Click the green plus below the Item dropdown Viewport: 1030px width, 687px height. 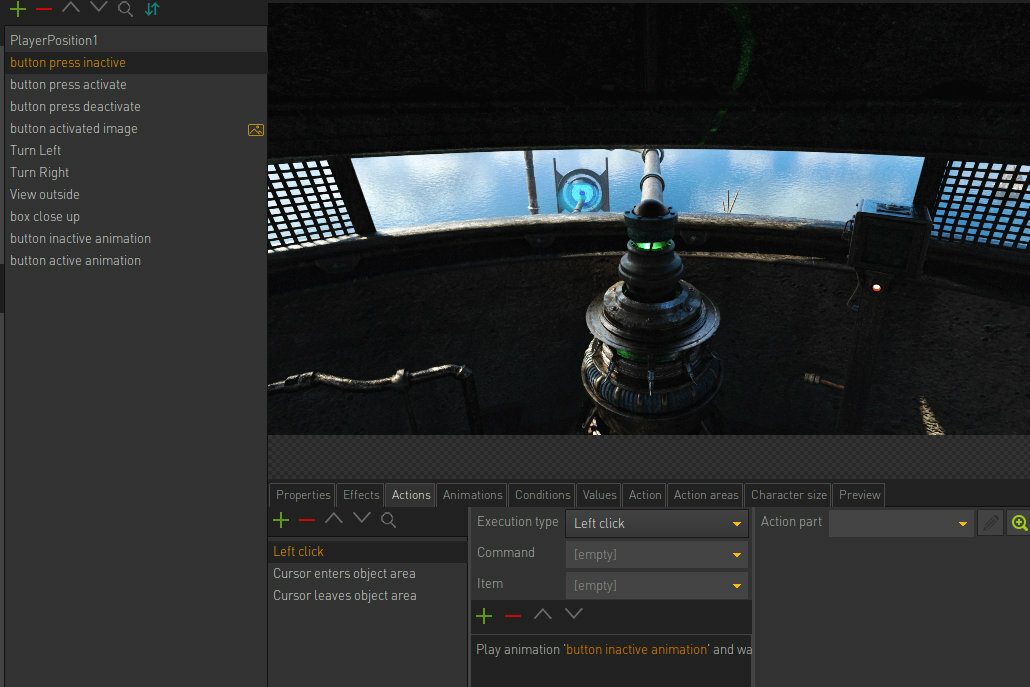tap(484, 615)
